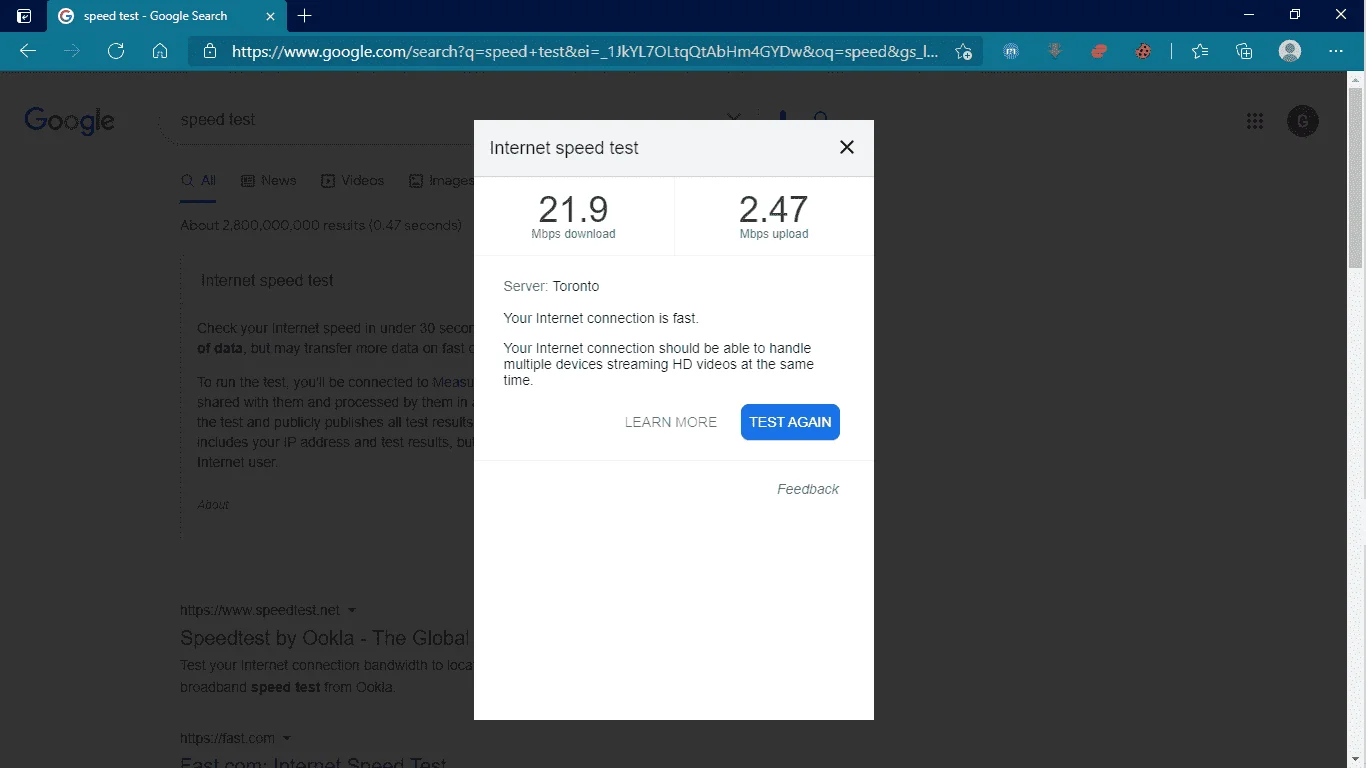Screen dimensions: 1366x768
Task: Click the ladybug extension icon
Action: click(x=1143, y=51)
